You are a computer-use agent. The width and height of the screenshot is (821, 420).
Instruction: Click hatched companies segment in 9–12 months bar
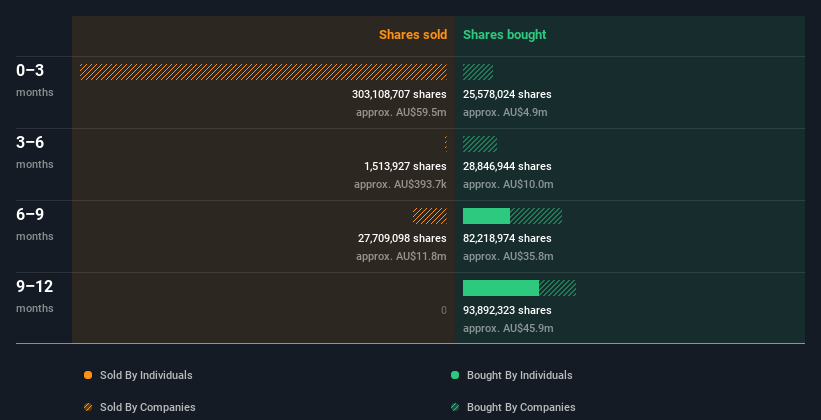pos(558,288)
